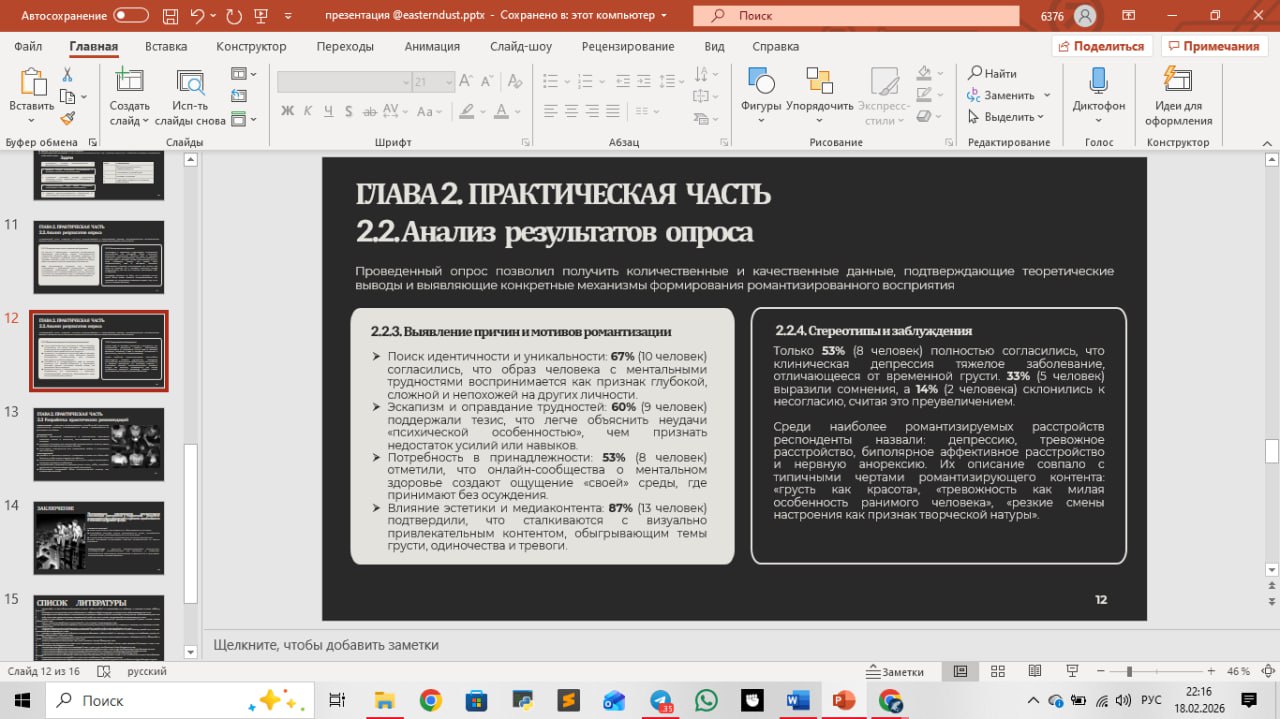The width and height of the screenshot is (1280, 719).
Task: Click the Slide Show presenter icon in status bar
Action: [x=1072, y=671]
